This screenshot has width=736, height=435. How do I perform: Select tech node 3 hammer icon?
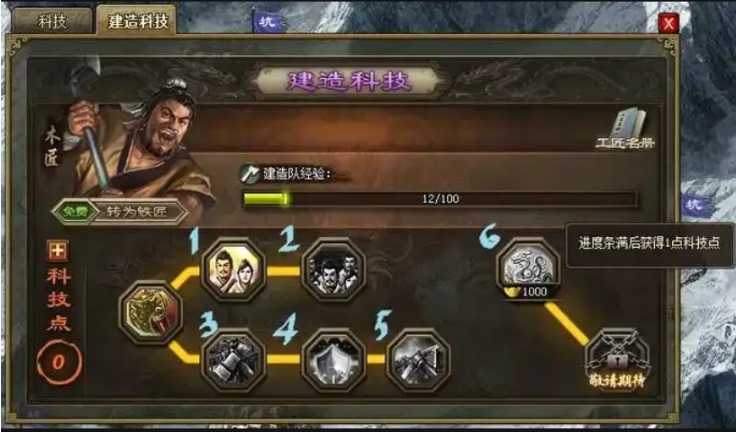[233, 360]
